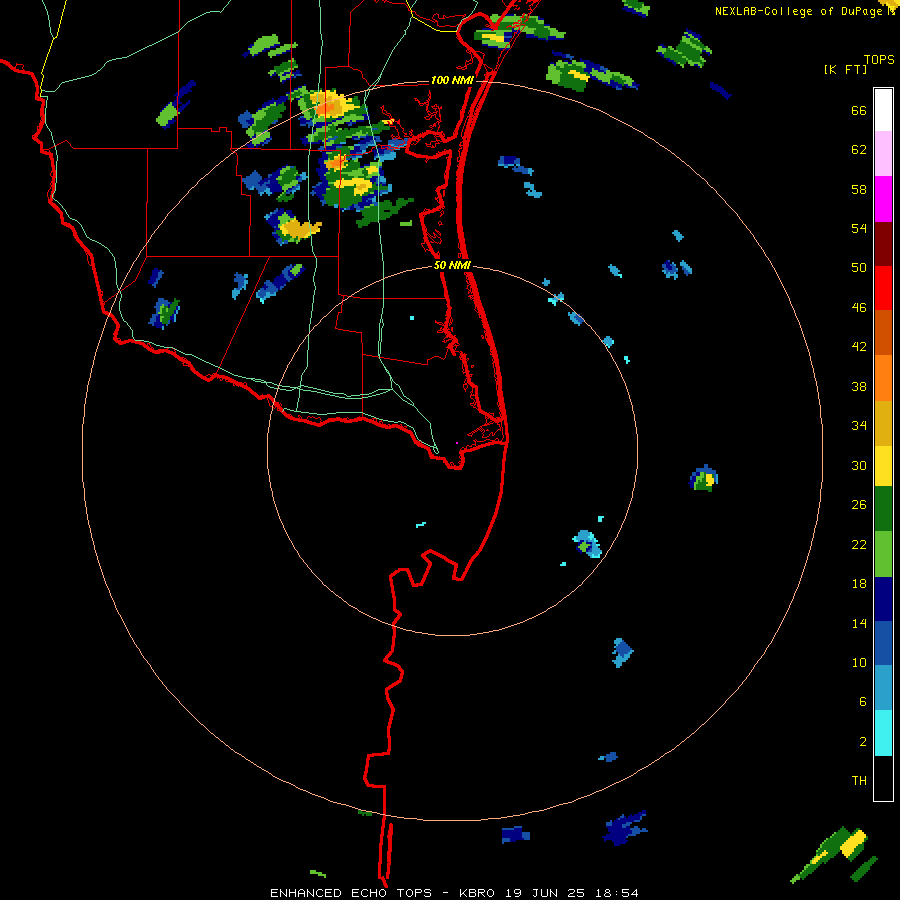Click the [K FT] units label
Viewport: 900px width, 900px height.
pos(845,70)
